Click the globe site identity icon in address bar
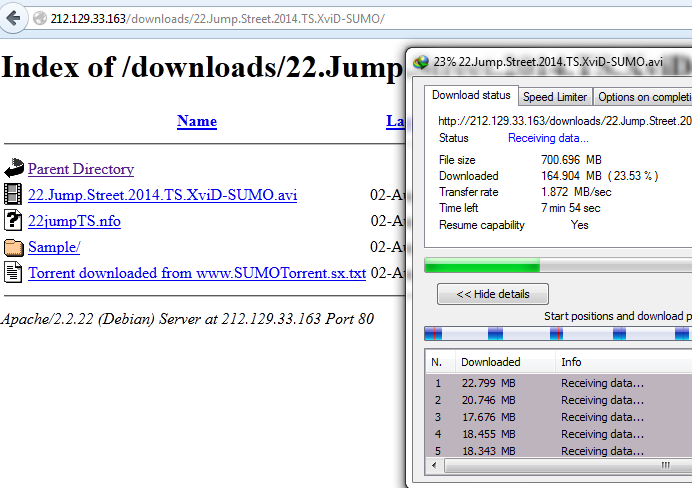This screenshot has width=692, height=488. point(40,19)
